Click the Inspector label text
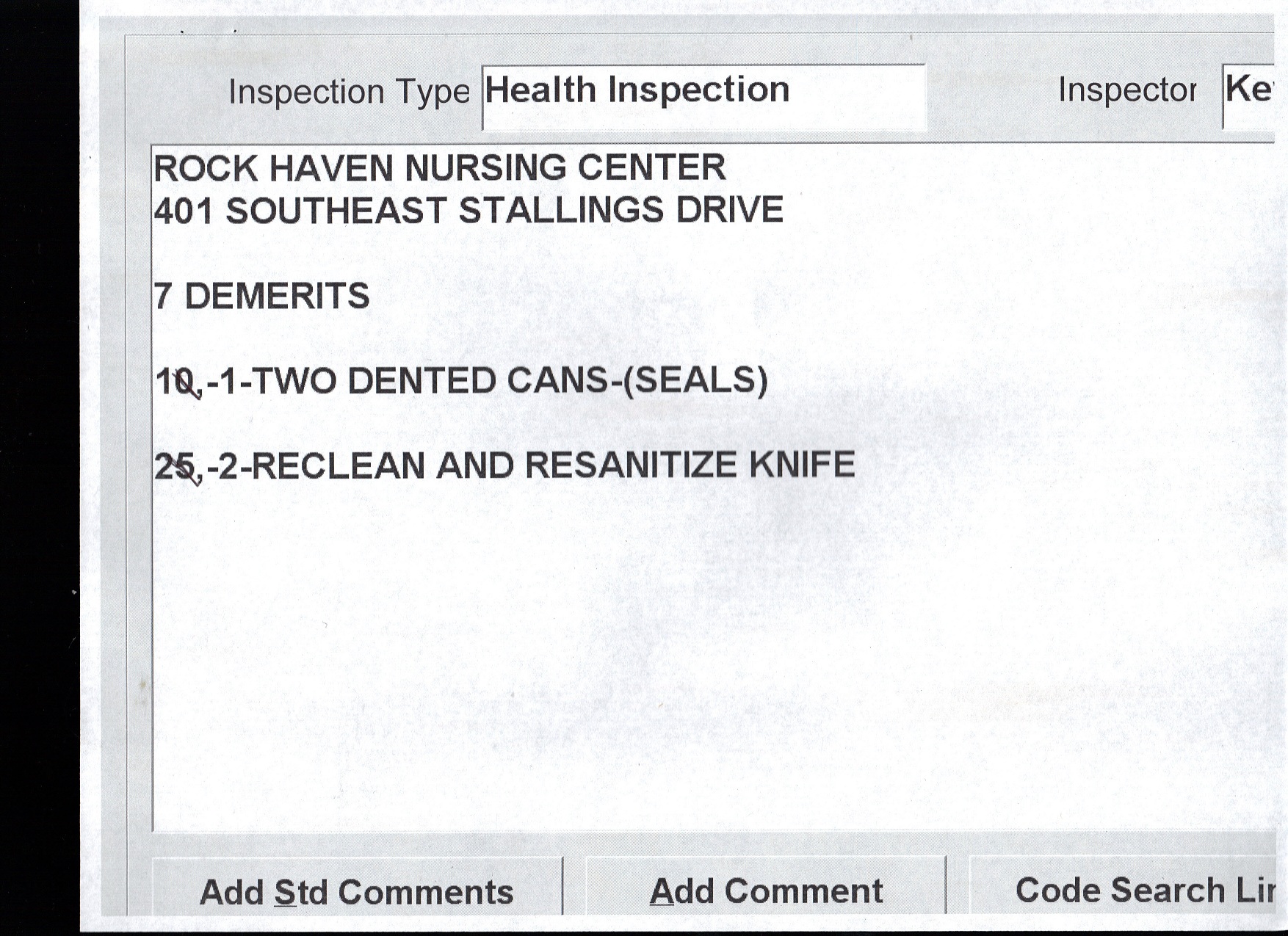Screen dimensions: 1288x936 (1126, 90)
